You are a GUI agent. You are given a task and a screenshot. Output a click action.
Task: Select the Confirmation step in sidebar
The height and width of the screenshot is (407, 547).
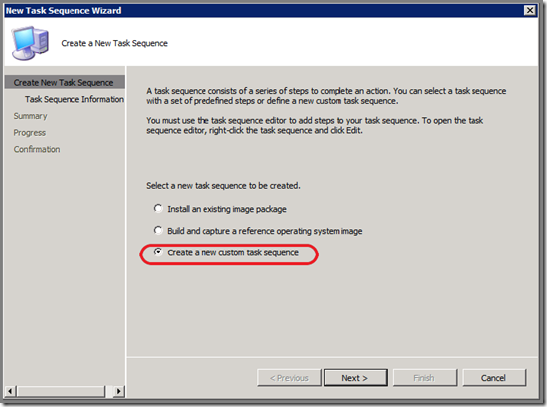pyautogui.click(x=37, y=149)
